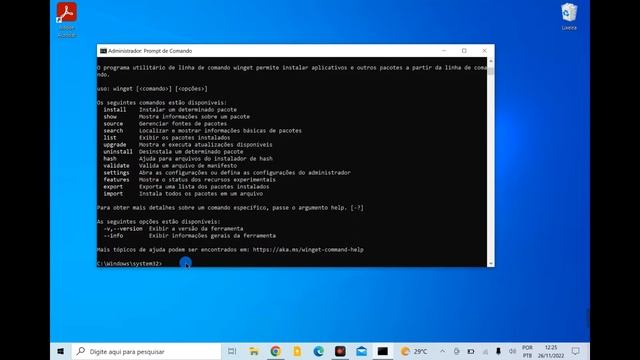Image resolution: width=640 pixels, height=360 pixels.
Task: Open the Mail app from the taskbar
Action: (362, 351)
